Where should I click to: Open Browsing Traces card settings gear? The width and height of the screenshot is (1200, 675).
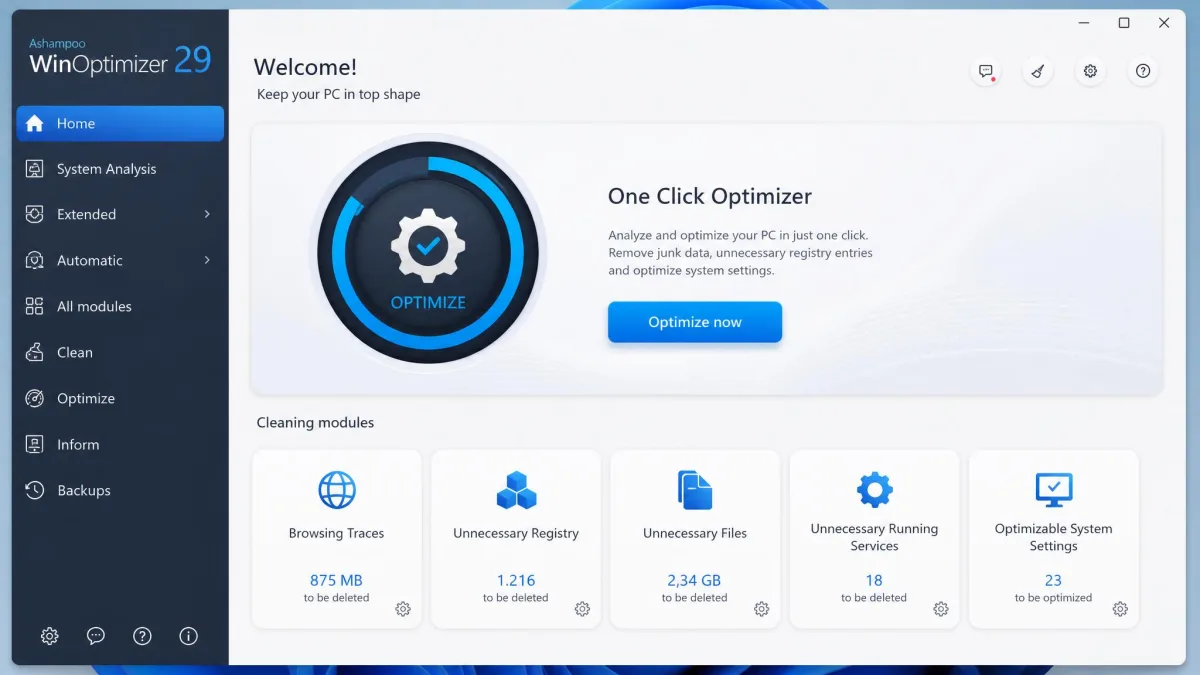click(x=403, y=609)
